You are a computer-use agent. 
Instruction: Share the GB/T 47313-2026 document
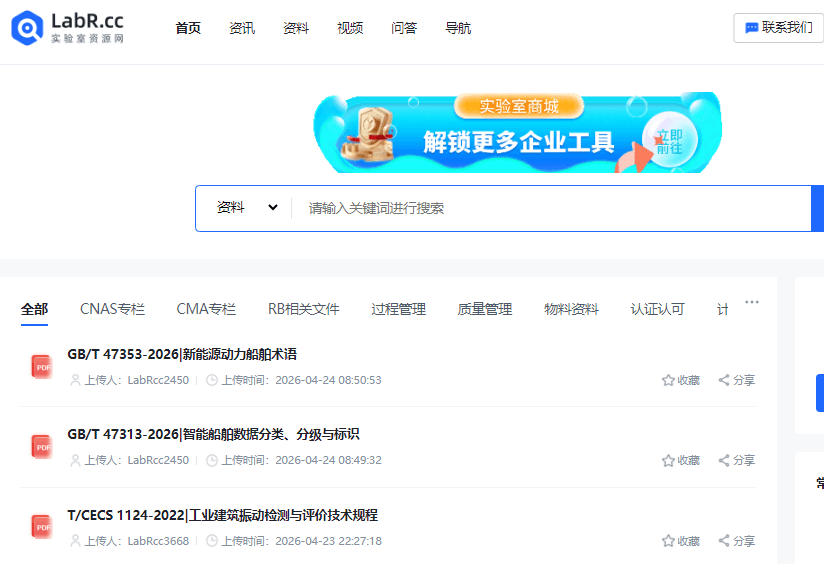click(x=737, y=460)
